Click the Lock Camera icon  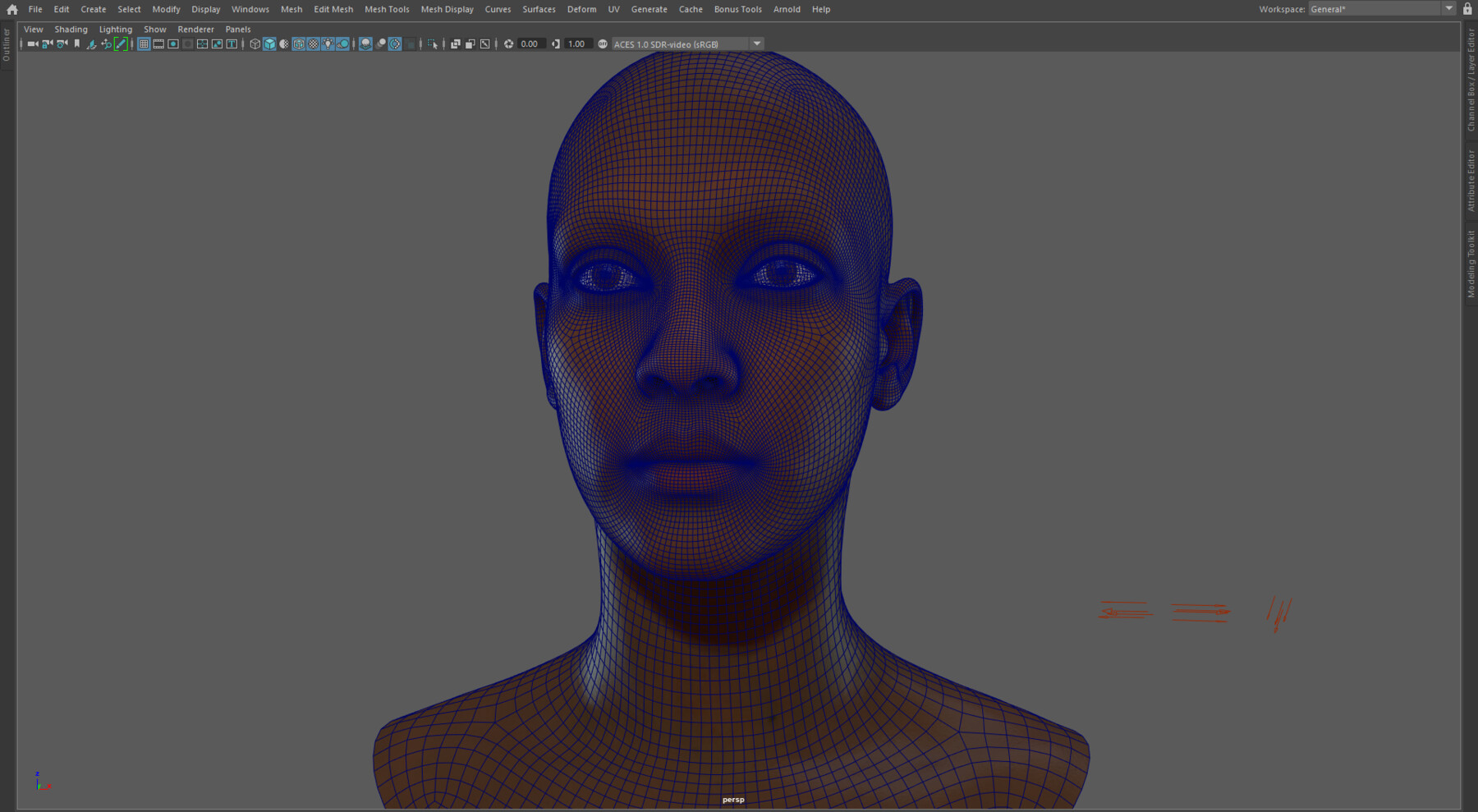tap(48, 44)
